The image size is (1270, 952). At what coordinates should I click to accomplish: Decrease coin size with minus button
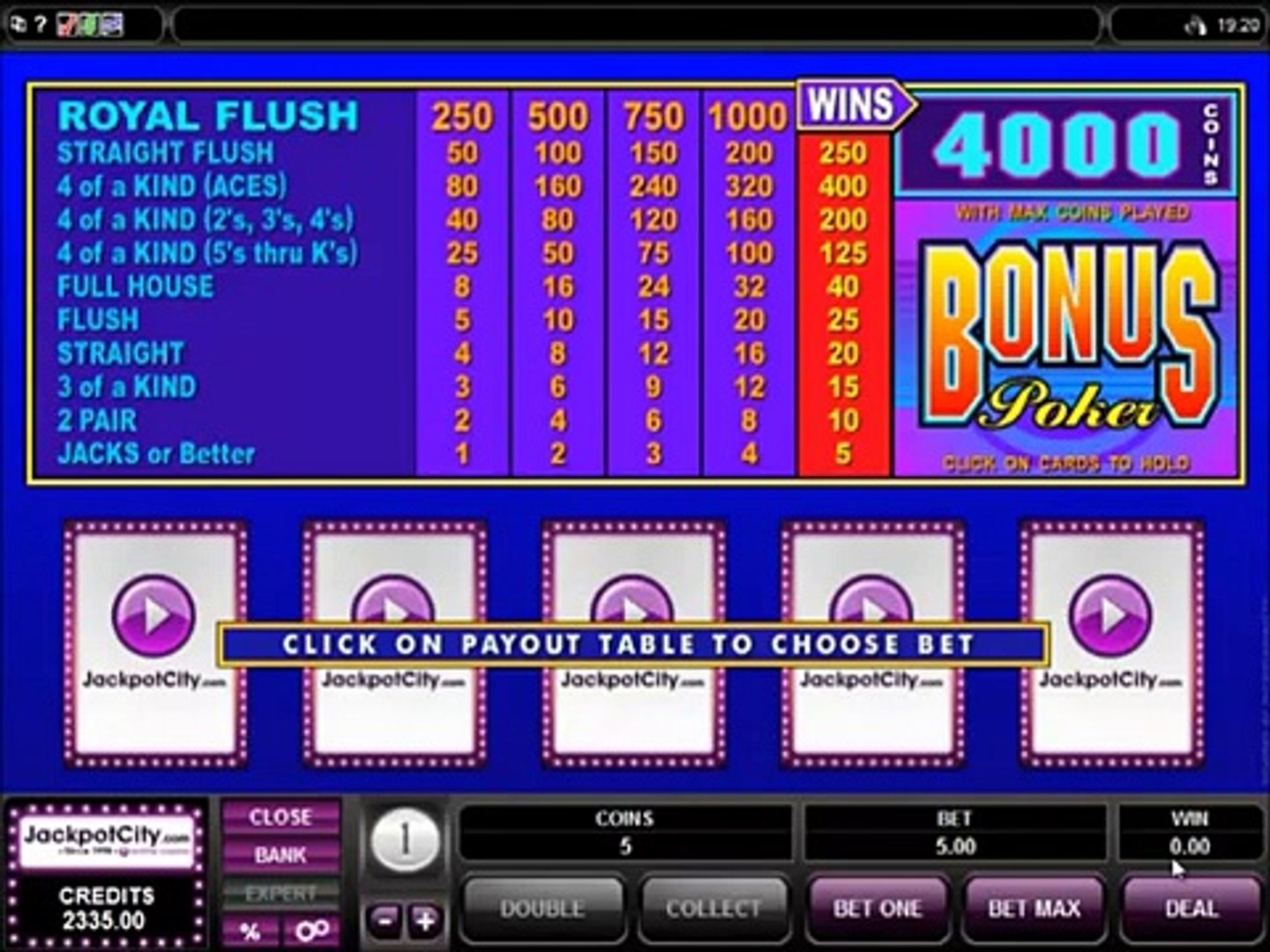pyautogui.click(x=385, y=922)
